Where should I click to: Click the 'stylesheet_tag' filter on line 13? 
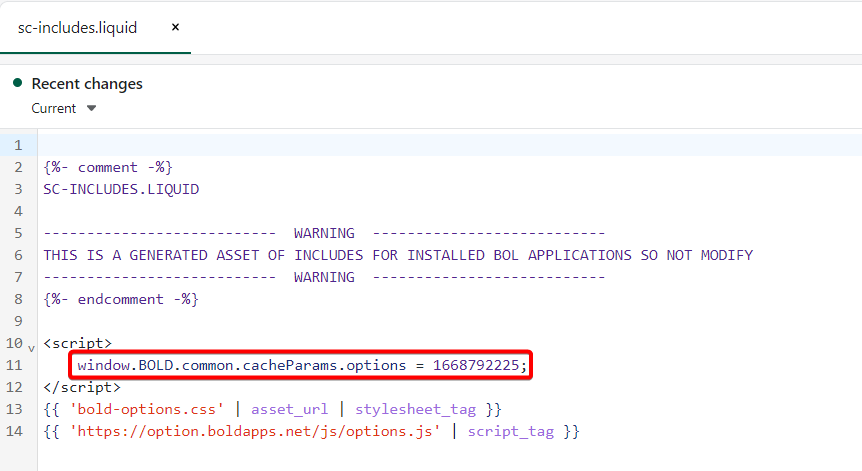coord(416,409)
